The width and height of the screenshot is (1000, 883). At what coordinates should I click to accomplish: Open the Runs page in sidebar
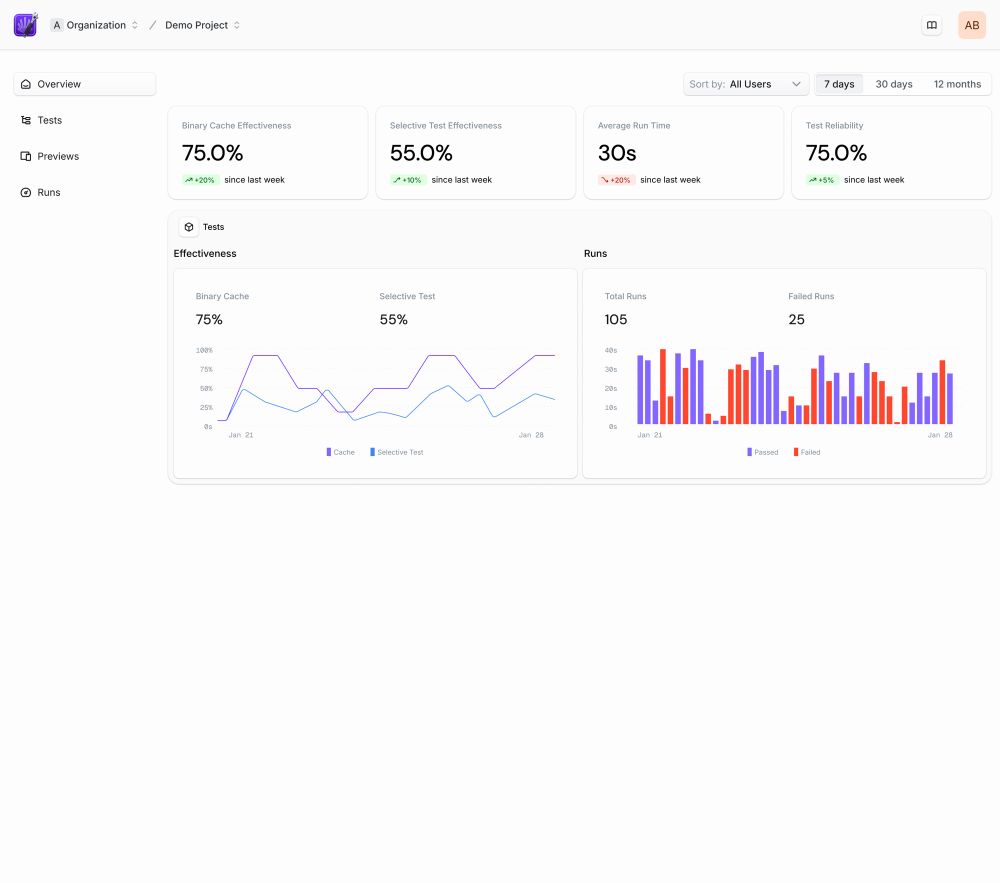84,193
